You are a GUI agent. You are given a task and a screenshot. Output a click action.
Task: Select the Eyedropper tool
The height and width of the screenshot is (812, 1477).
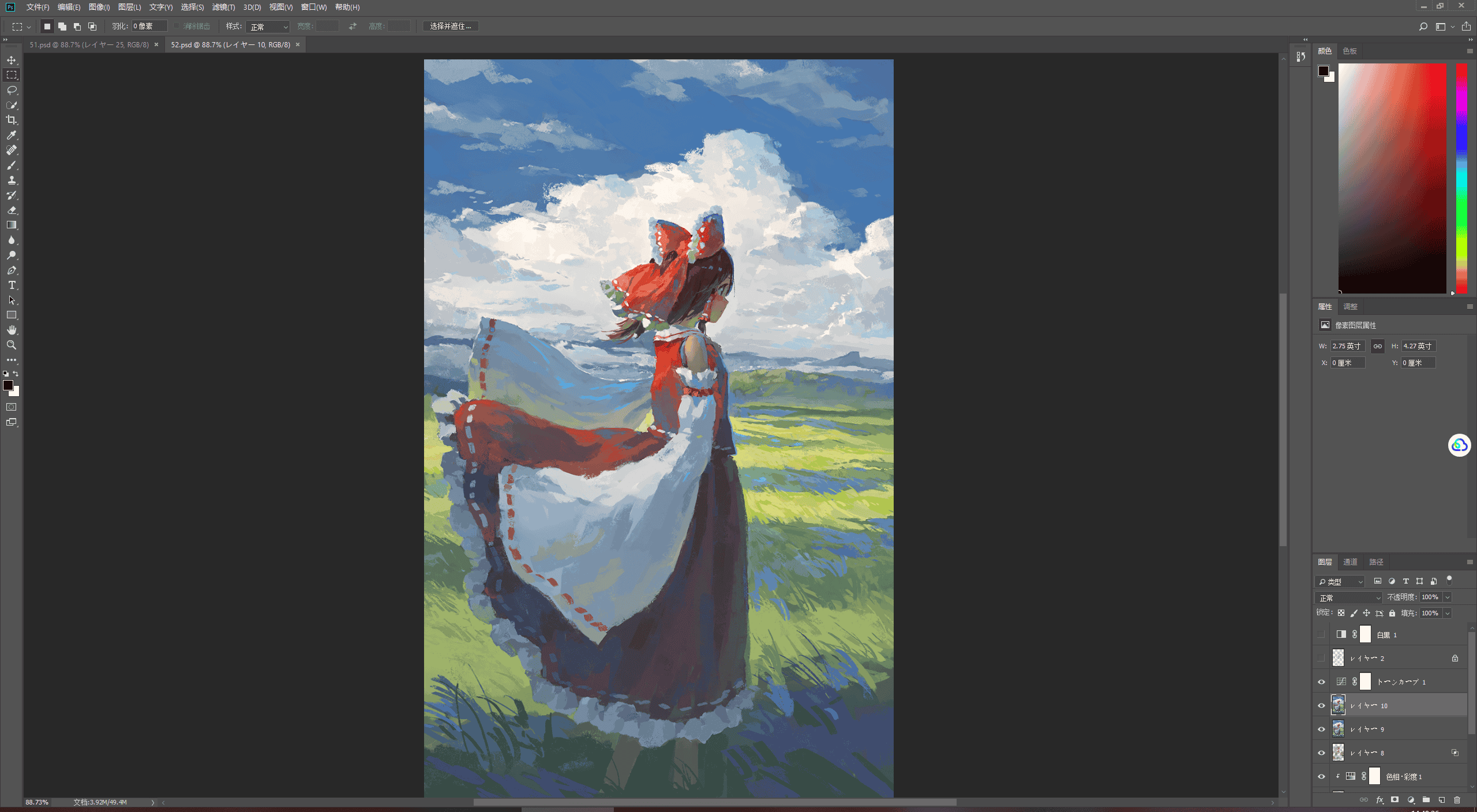click(12, 135)
